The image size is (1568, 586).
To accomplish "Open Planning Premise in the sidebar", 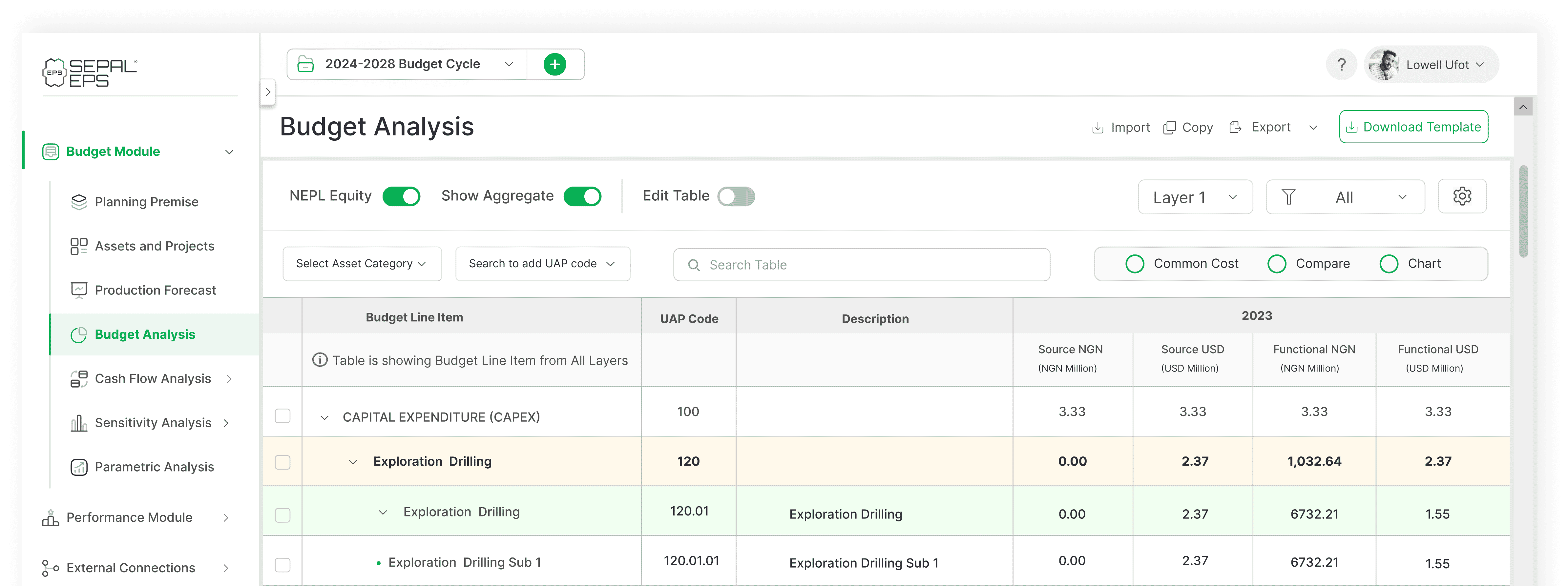I will 146,202.
